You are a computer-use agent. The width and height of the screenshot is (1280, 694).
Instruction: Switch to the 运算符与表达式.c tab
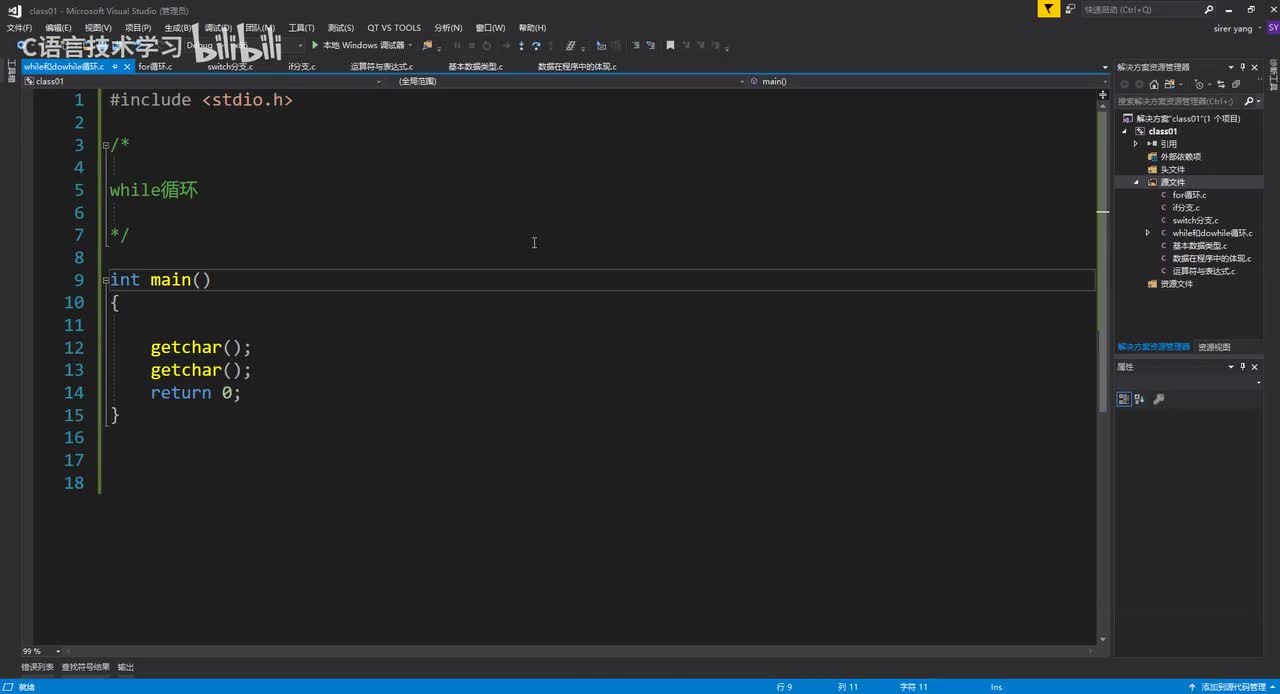tap(381, 67)
